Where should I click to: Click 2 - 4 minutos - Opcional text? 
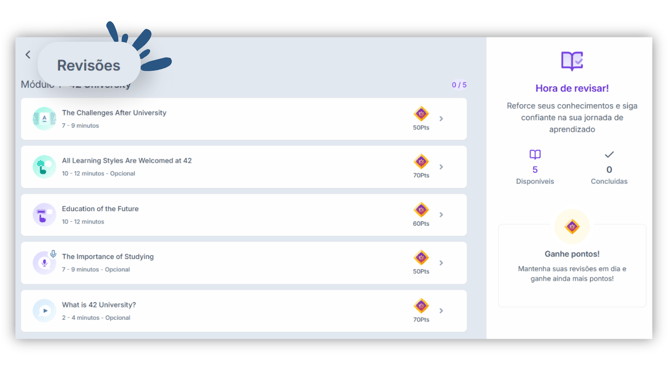pos(96,318)
